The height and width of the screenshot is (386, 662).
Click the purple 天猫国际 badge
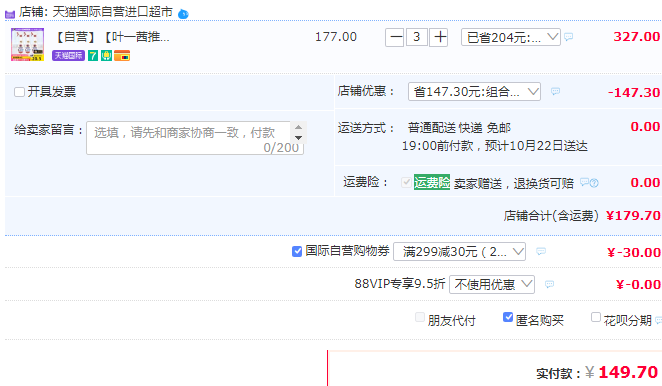(68, 55)
